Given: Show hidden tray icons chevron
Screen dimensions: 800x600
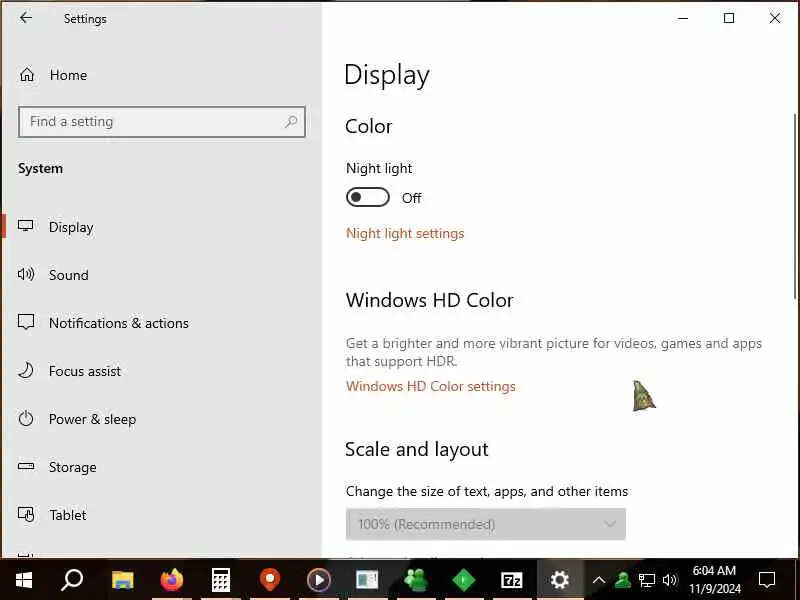Looking at the screenshot, I should click(x=599, y=580).
